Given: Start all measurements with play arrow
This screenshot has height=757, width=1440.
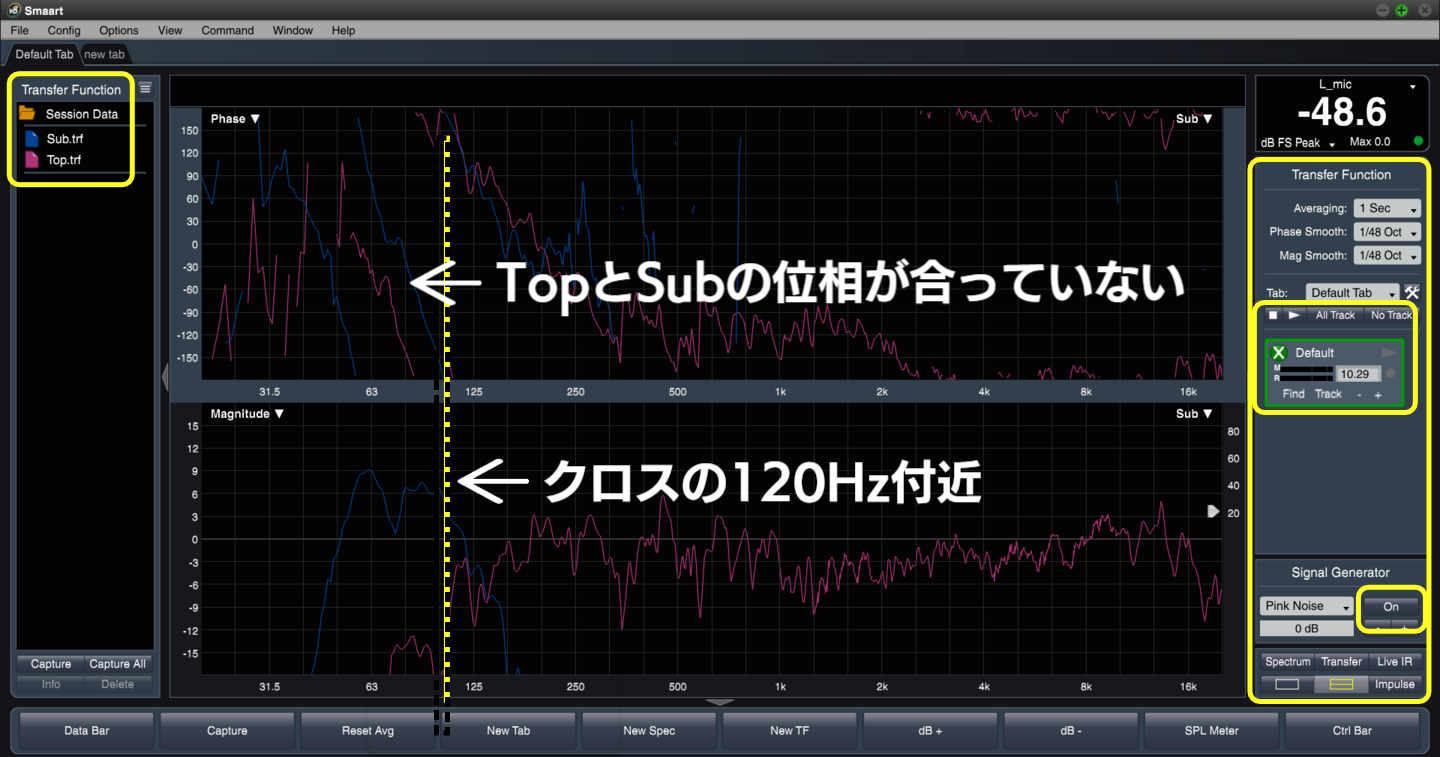Looking at the screenshot, I should [1294, 315].
